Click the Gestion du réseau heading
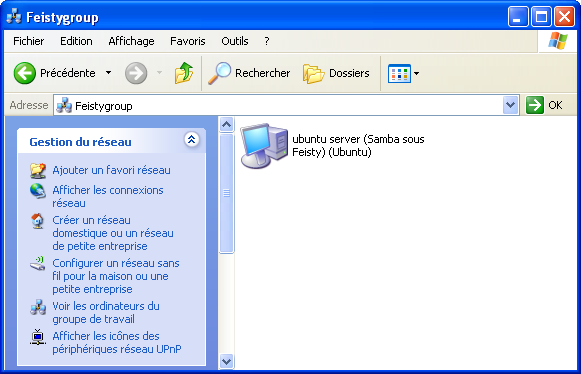The width and height of the screenshot is (581, 374). [x=80, y=142]
